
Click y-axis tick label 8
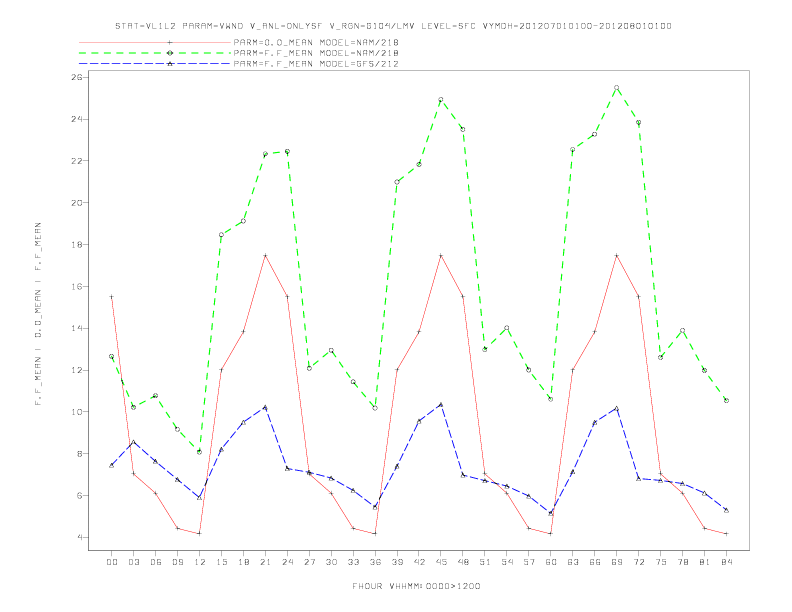(x=79, y=454)
